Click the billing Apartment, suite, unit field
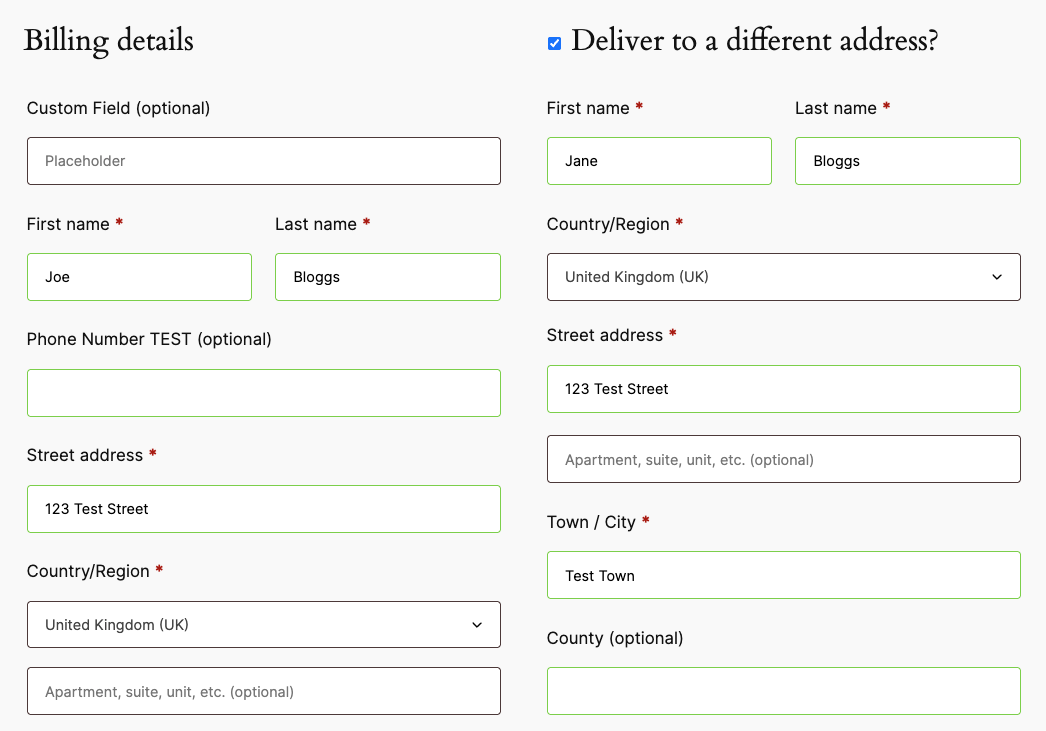The image size is (1046, 731). 263,691
